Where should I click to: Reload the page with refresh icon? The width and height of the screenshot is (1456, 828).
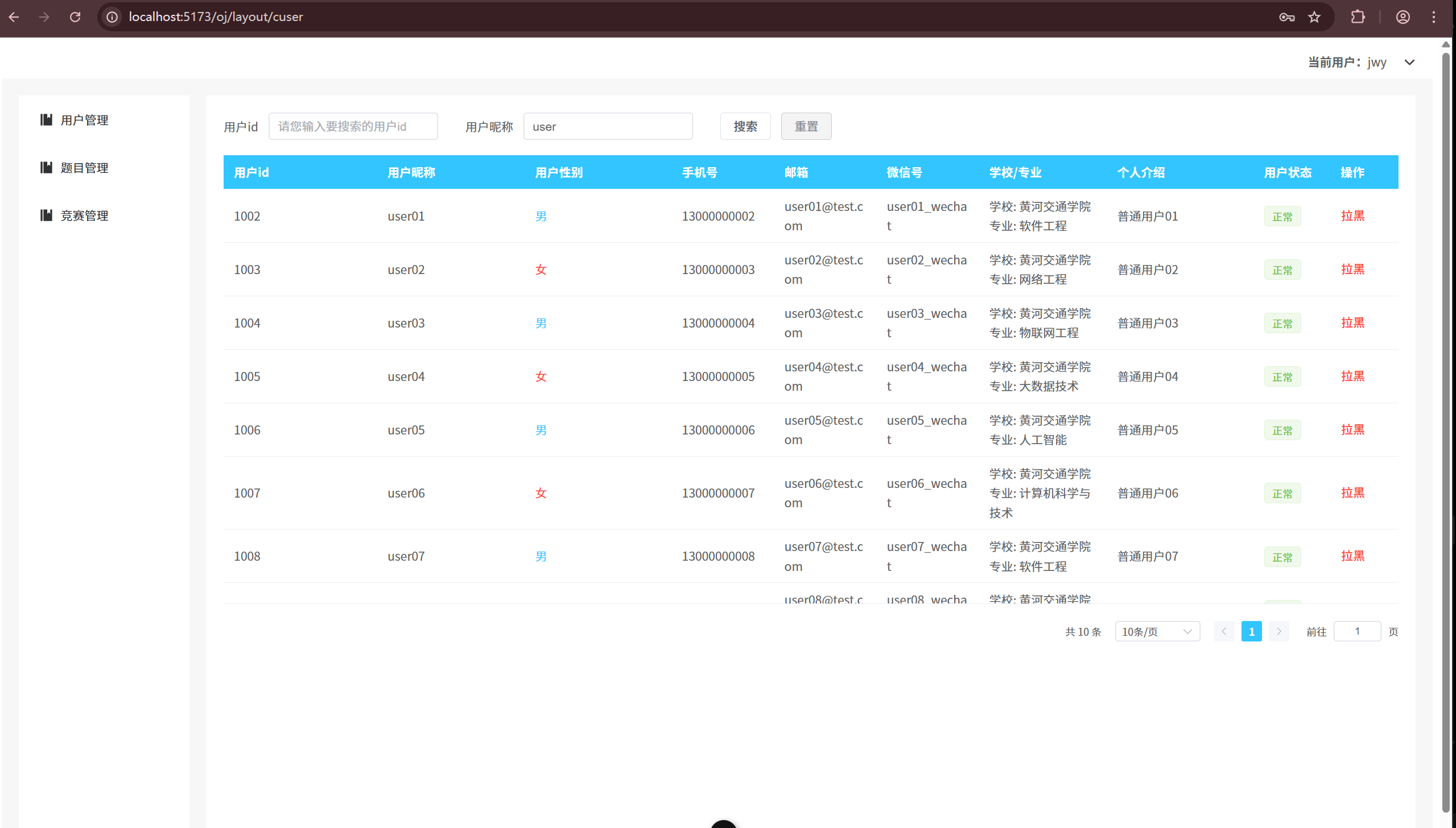tap(75, 17)
